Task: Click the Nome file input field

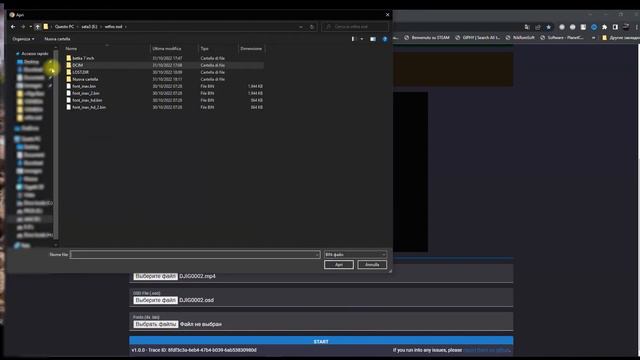Action: click(195, 254)
